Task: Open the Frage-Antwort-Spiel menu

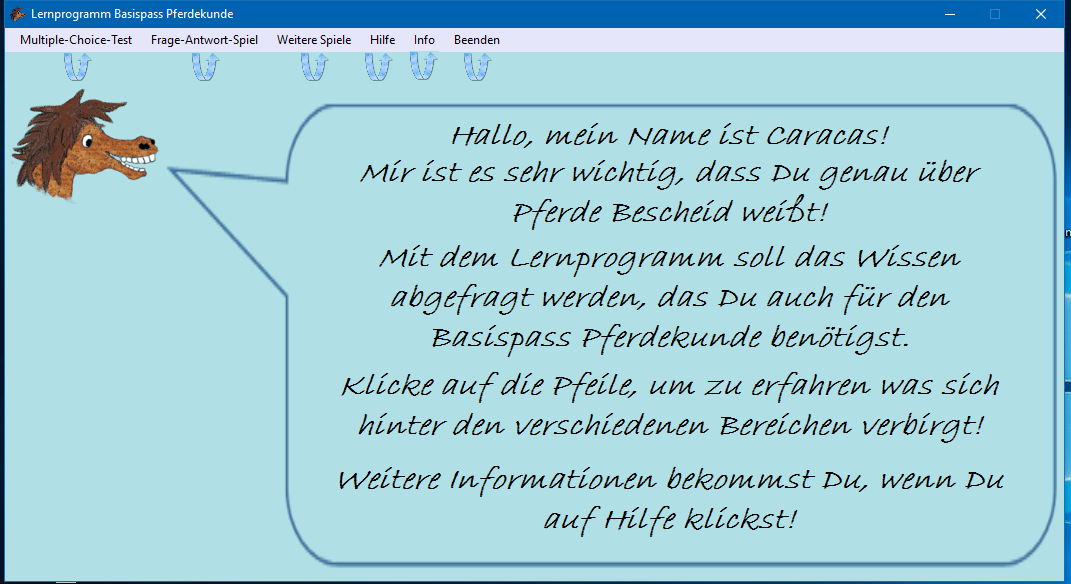Action: pos(204,39)
